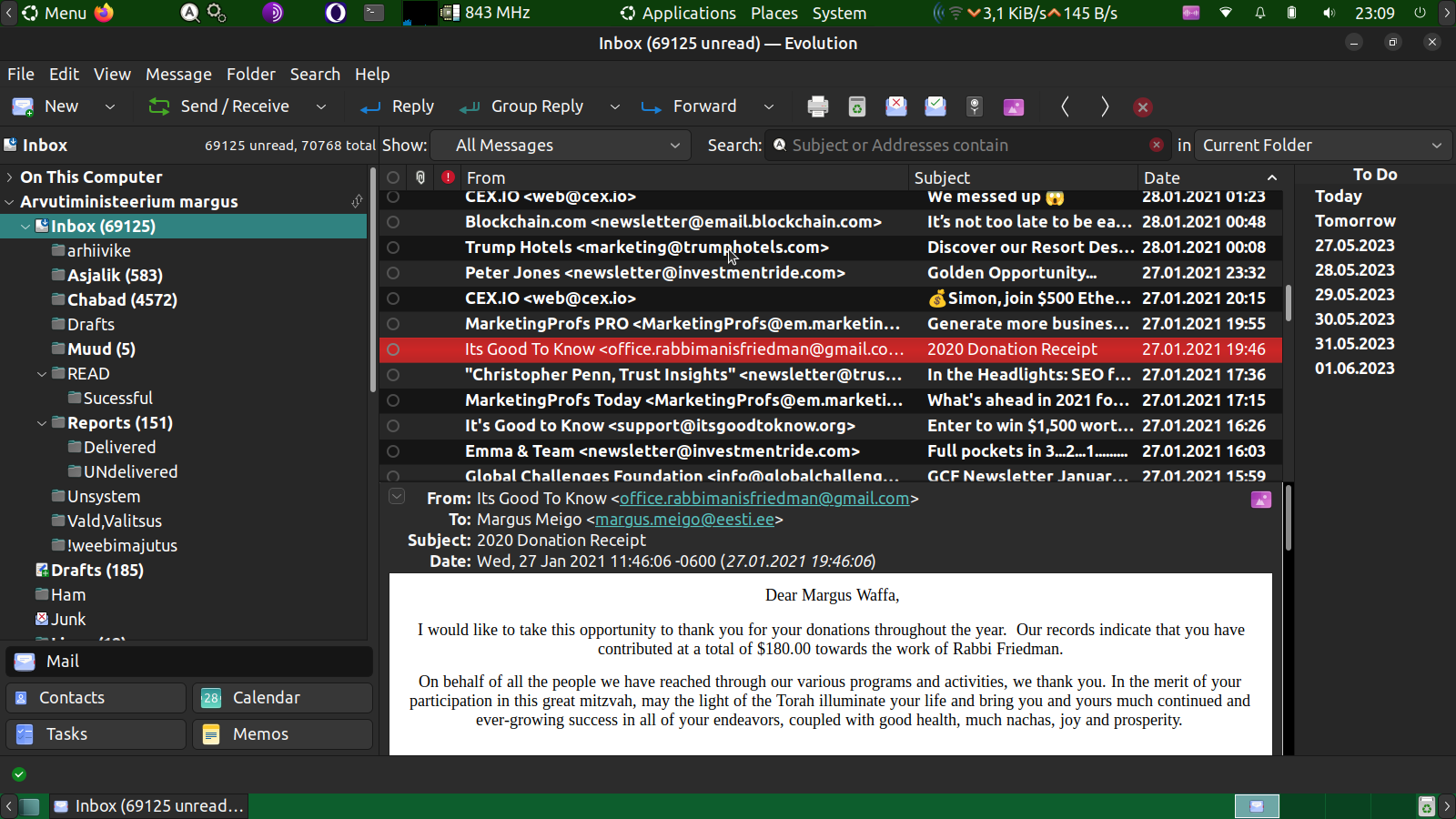Delete message using the recycle bin icon
This screenshot has width=1456, height=819.
coord(856,106)
